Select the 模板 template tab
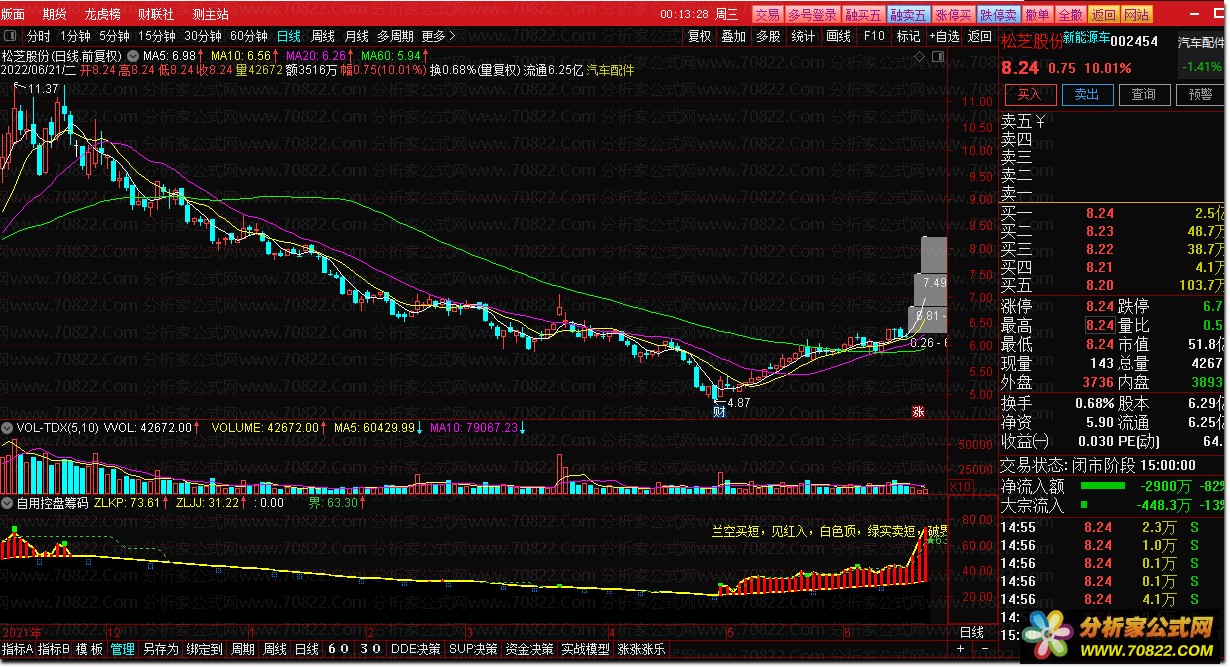The width and height of the screenshot is (1230, 667). (89, 650)
